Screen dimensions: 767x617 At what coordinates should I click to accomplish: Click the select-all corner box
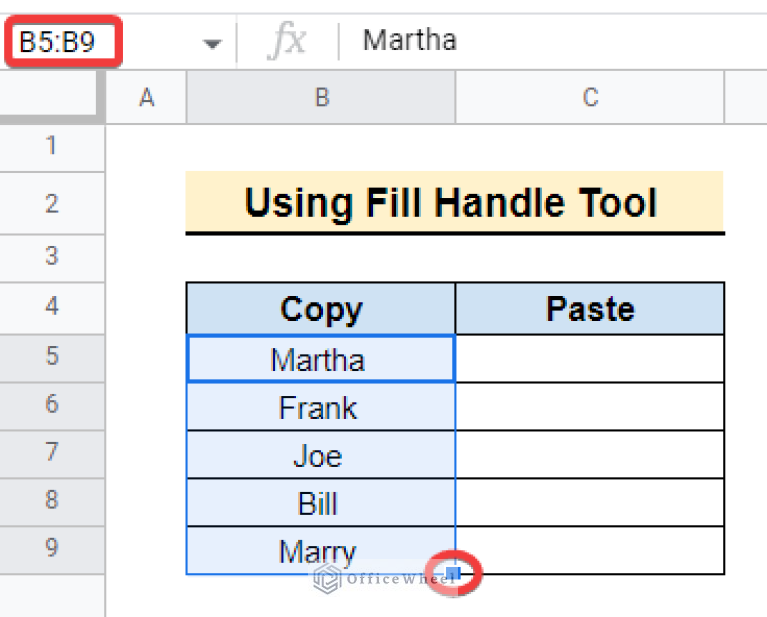pos(51,96)
